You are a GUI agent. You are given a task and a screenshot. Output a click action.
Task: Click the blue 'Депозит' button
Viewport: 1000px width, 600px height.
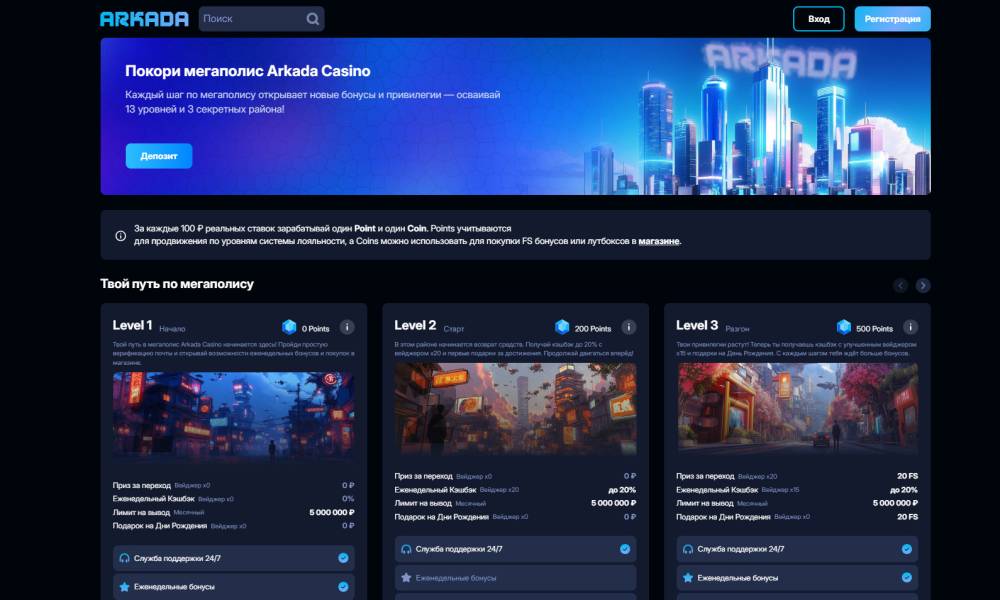(x=159, y=156)
